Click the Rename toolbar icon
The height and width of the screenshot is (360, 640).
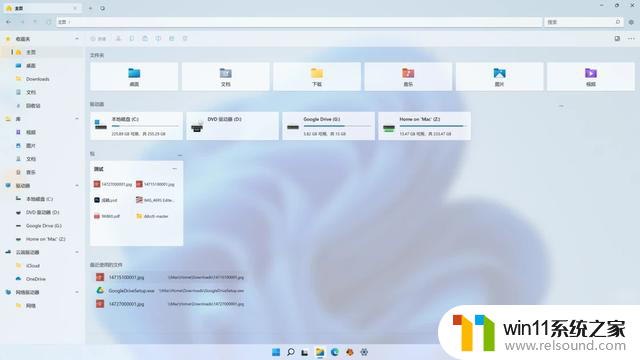[x=158, y=39]
